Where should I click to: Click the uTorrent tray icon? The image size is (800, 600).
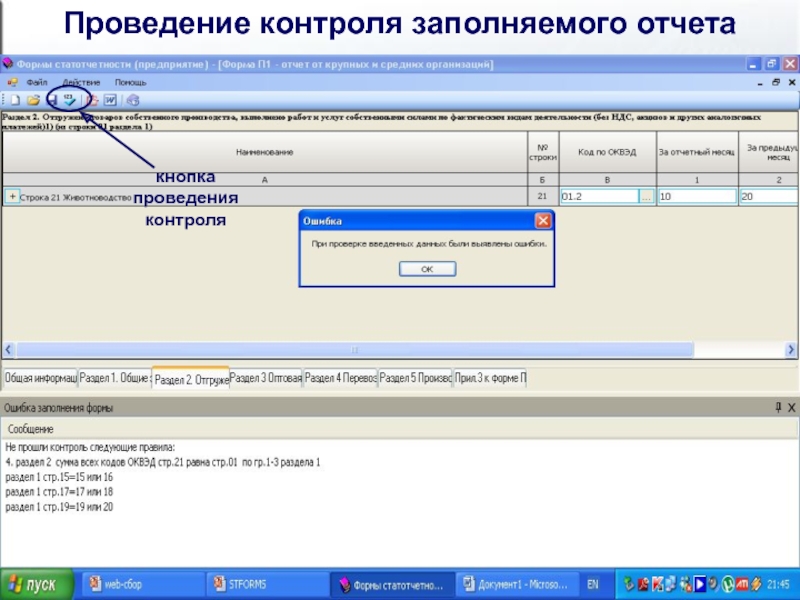pos(728,584)
